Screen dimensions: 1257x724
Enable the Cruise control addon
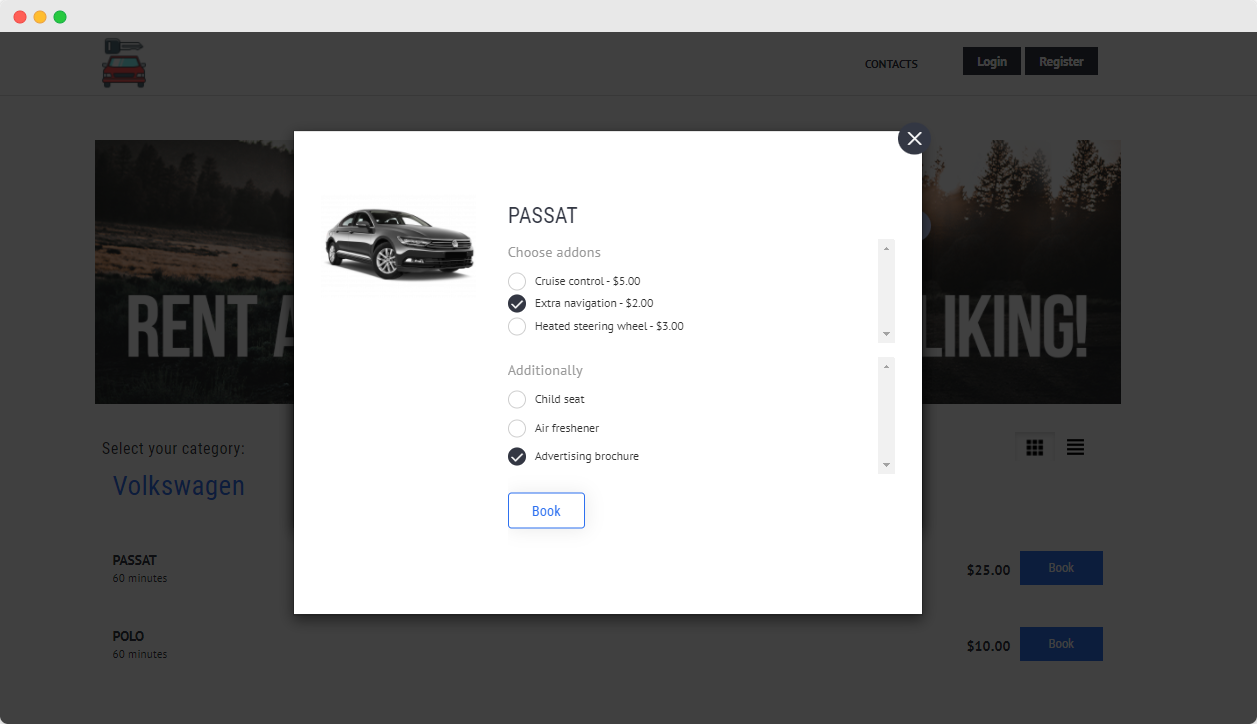tap(517, 281)
